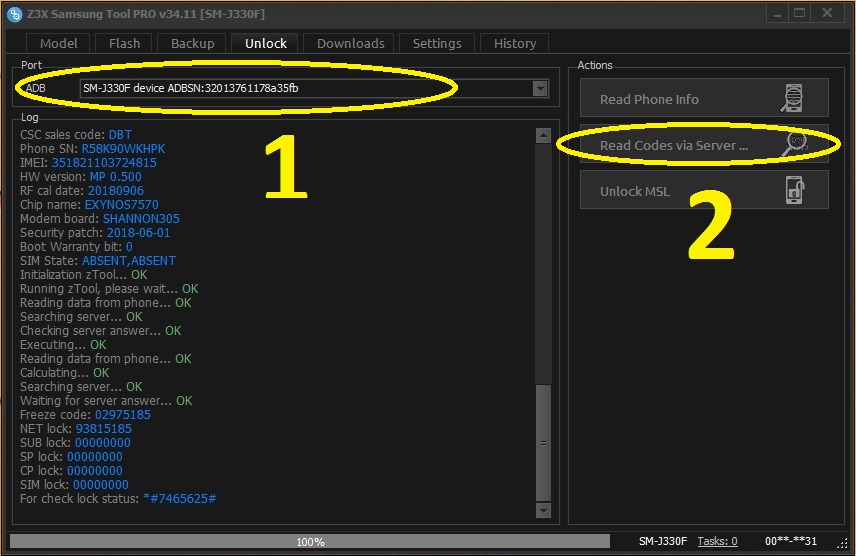Image resolution: width=856 pixels, height=556 pixels.
Task: Open the Model tab
Action: (58, 43)
